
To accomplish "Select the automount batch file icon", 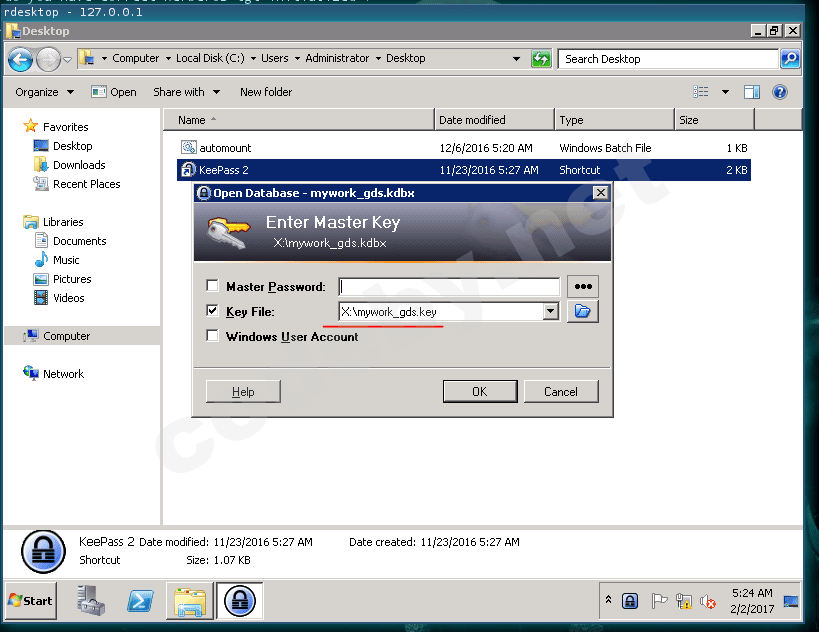I will pyautogui.click(x=188, y=147).
